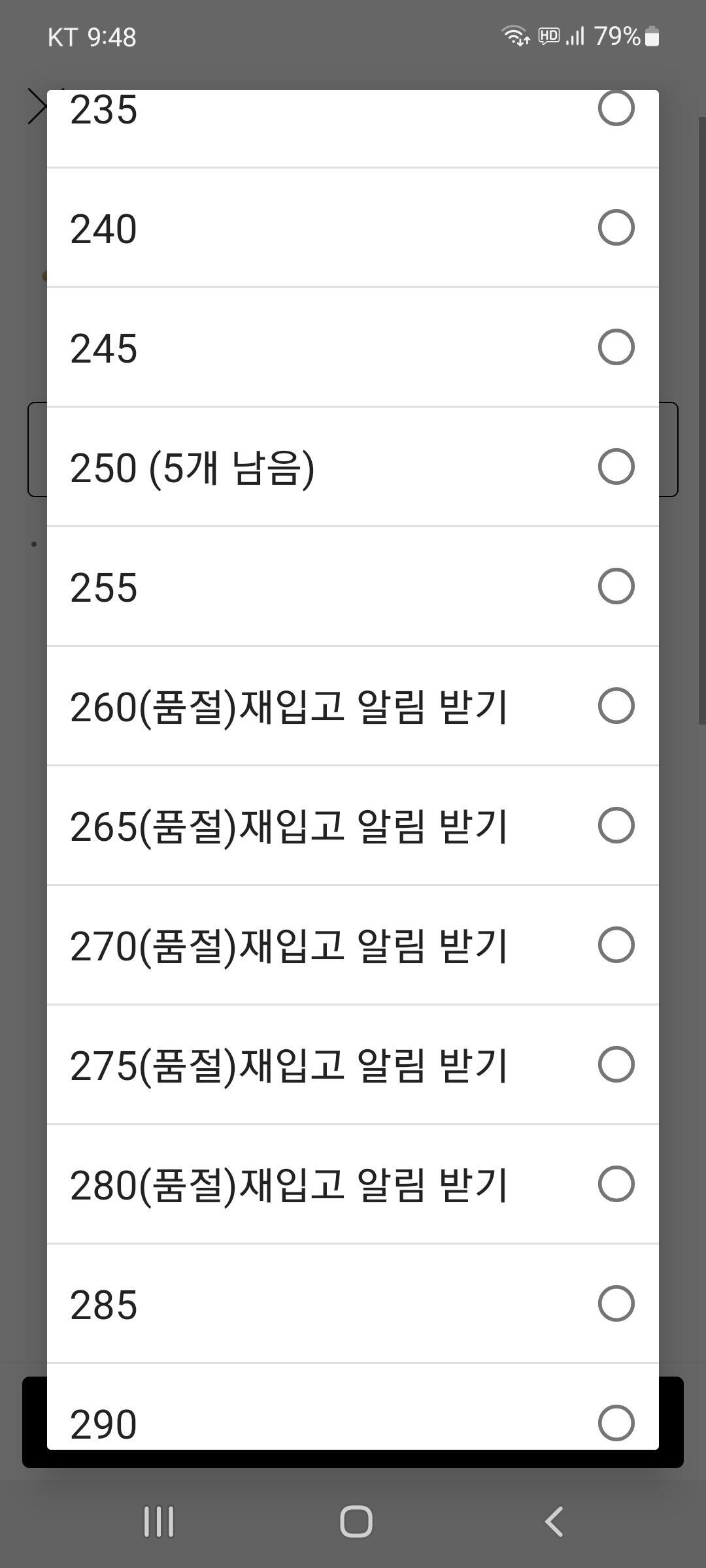The width and height of the screenshot is (706, 1568).
Task: Tap the Android home navigation icon
Action: point(356,1522)
